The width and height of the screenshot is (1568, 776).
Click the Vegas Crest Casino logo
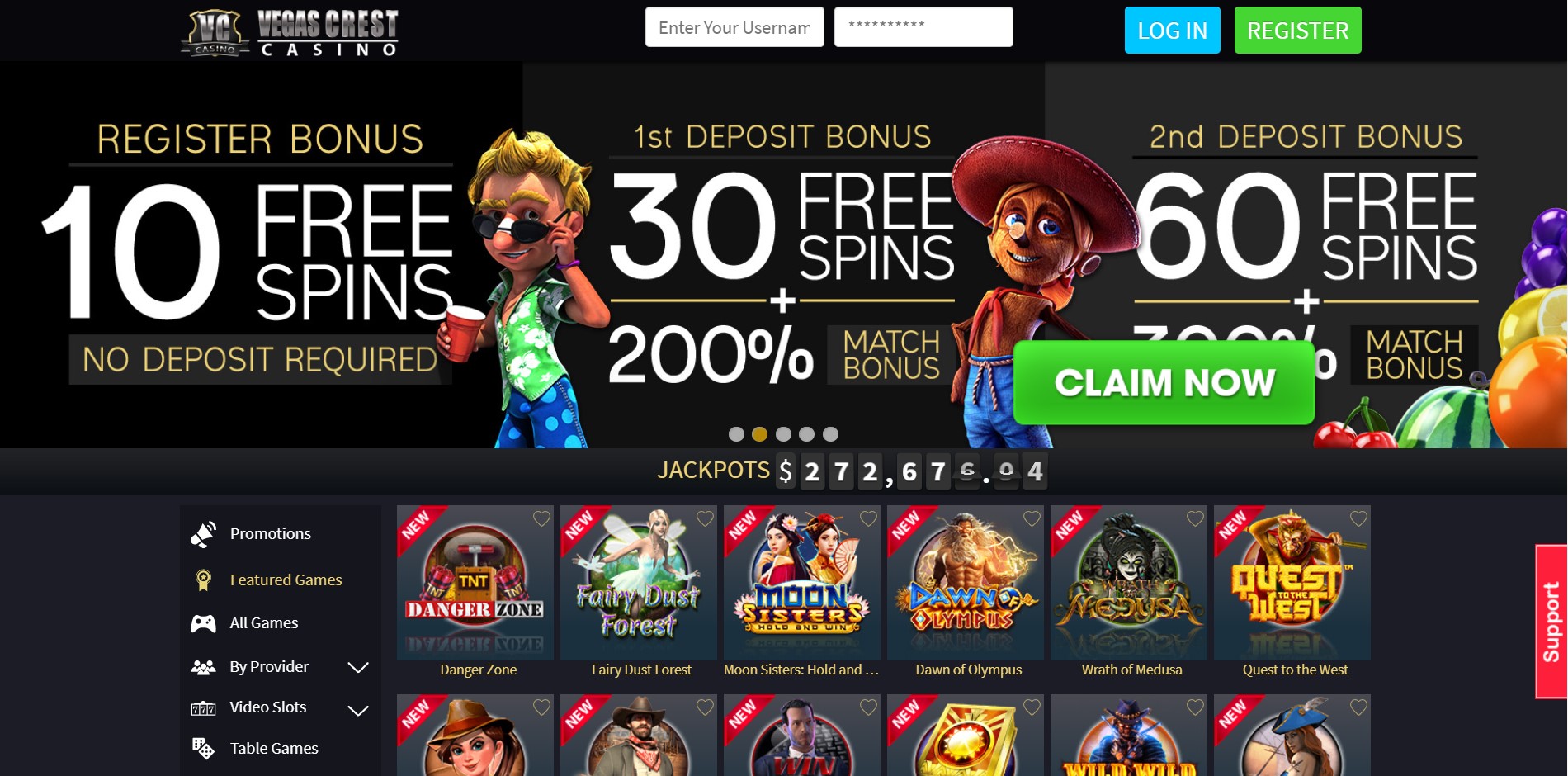coord(290,33)
